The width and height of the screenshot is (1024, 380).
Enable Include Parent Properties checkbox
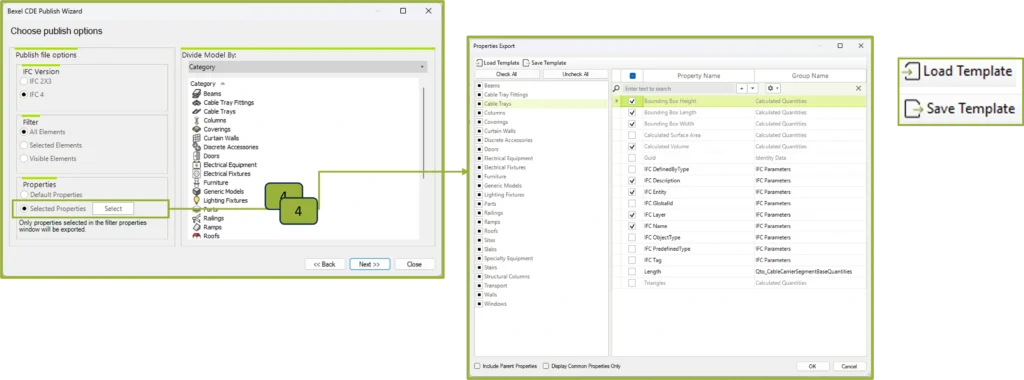coord(477,366)
